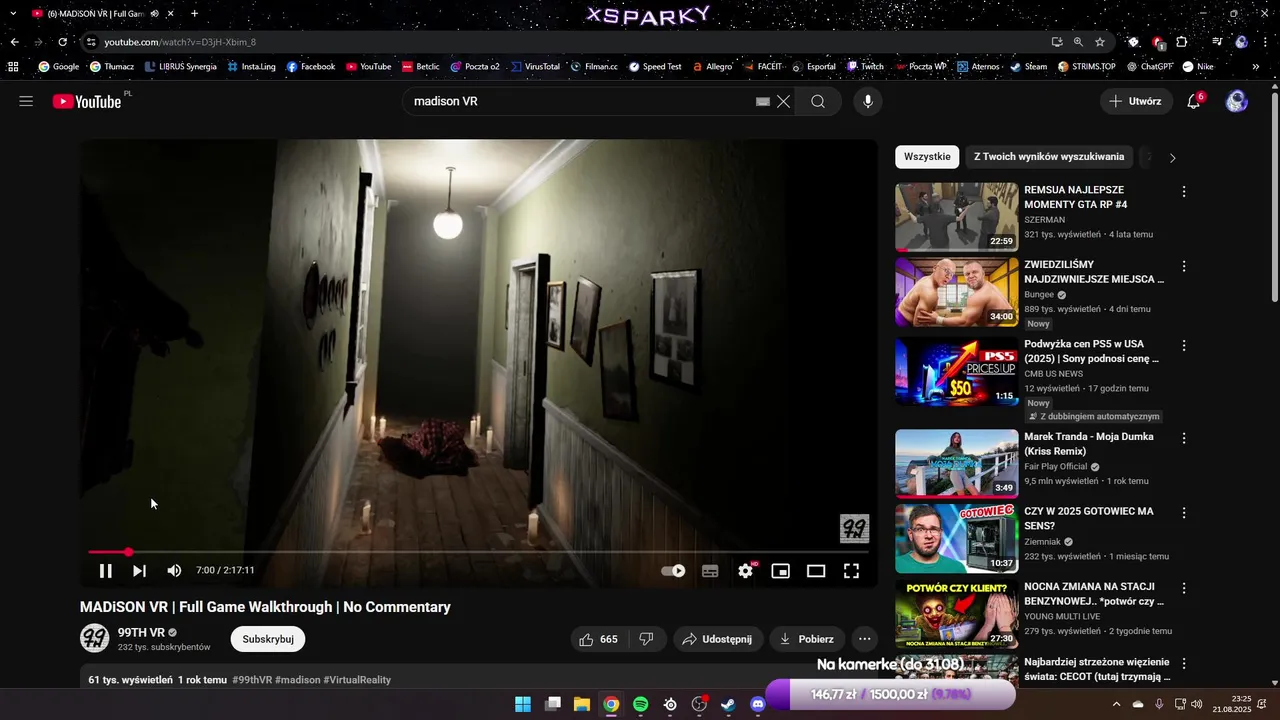Skip to the next video

(x=139, y=571)
